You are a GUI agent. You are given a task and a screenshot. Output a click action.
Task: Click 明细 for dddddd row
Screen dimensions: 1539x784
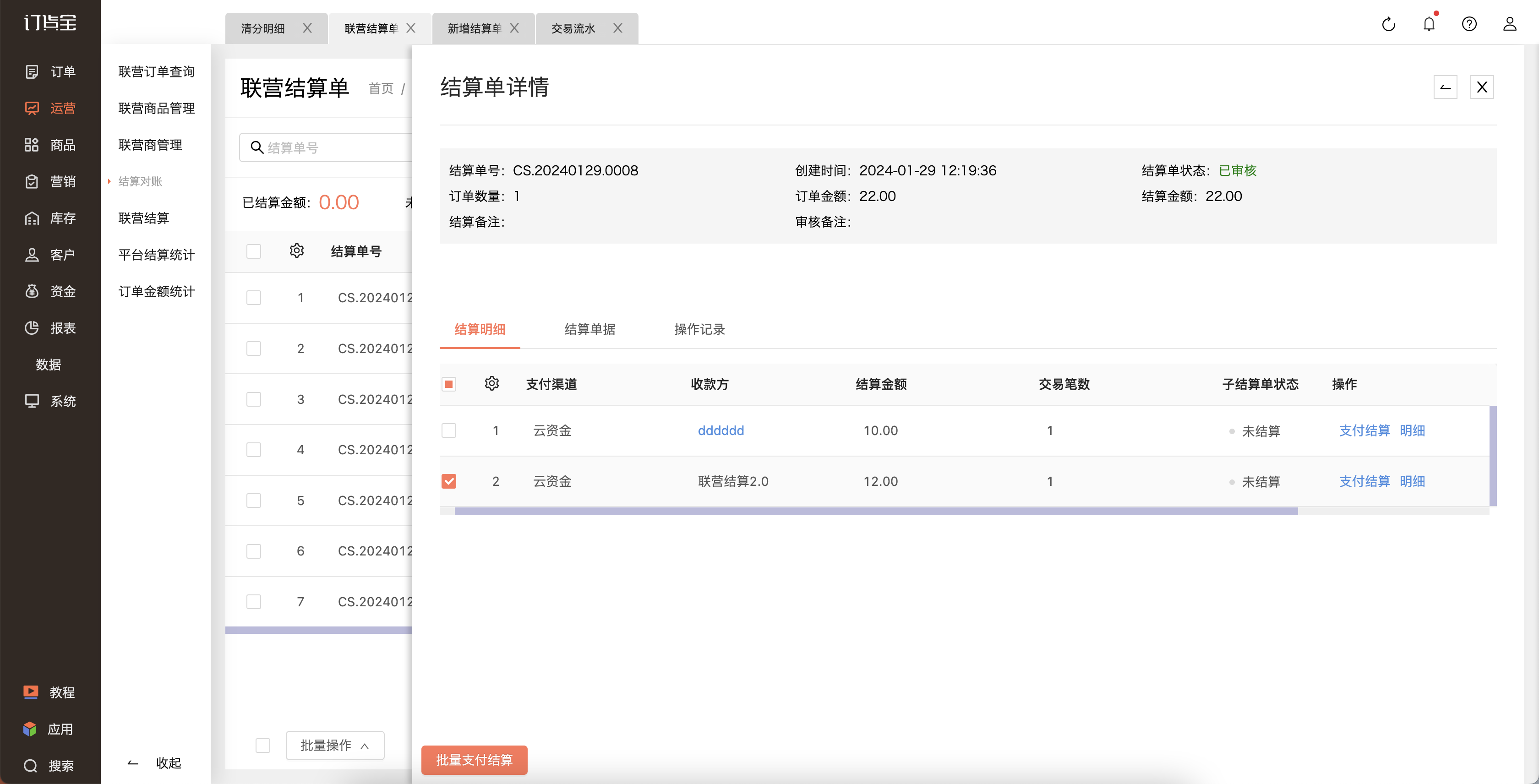pyautogui.click(x=1413, y=430)
